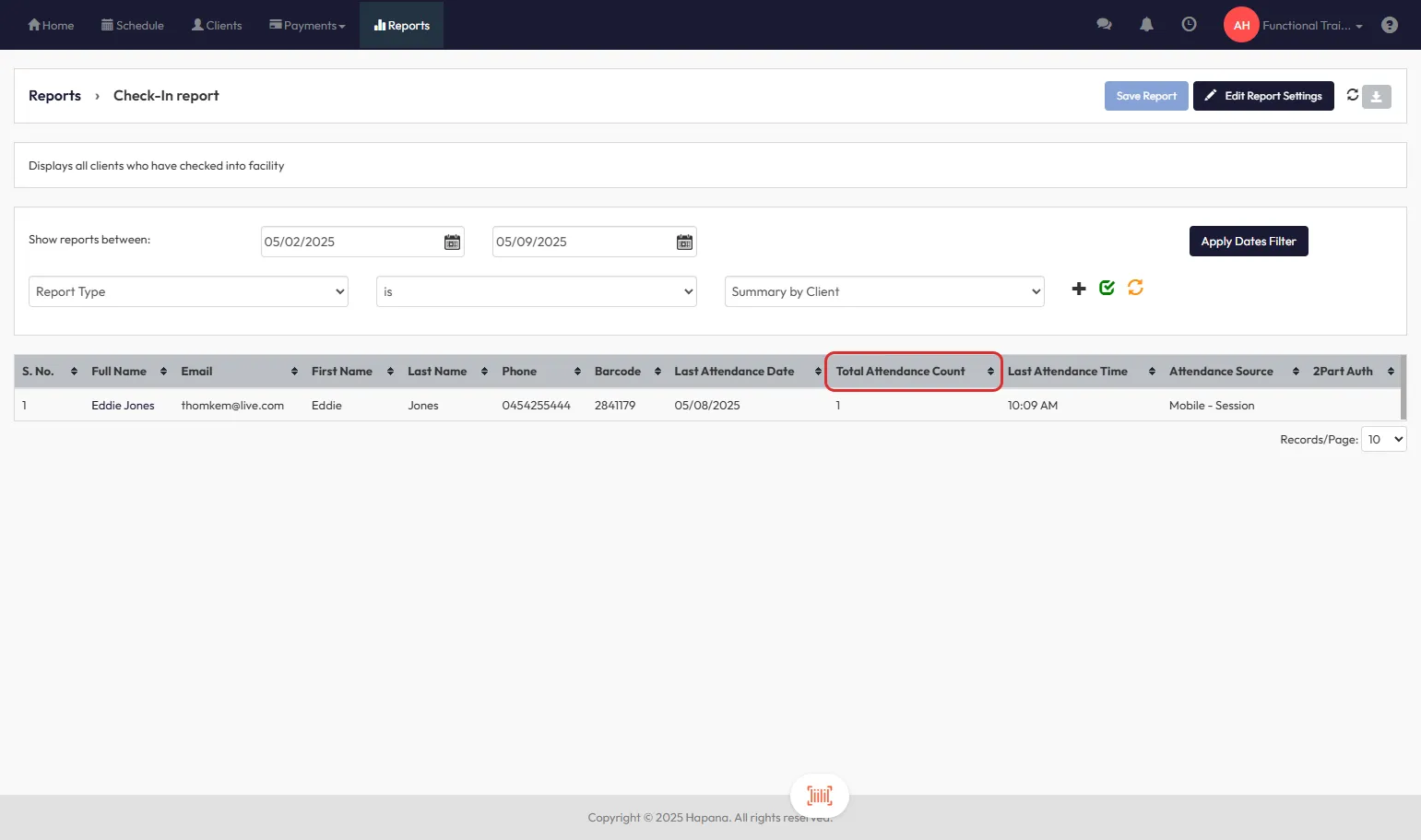1421x840 pixels.
Task: Add a filter with plus icon
Action: tap(1079, 289)
